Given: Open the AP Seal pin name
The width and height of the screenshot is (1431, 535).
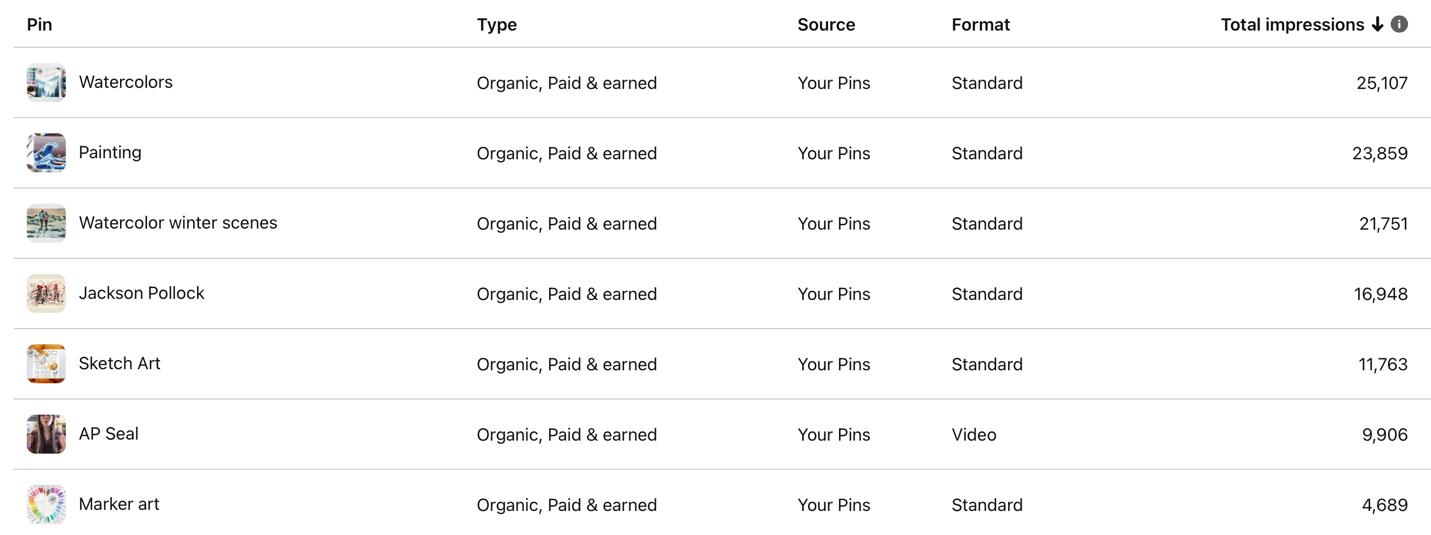Looking at the screenshot, I should point(109,434).
